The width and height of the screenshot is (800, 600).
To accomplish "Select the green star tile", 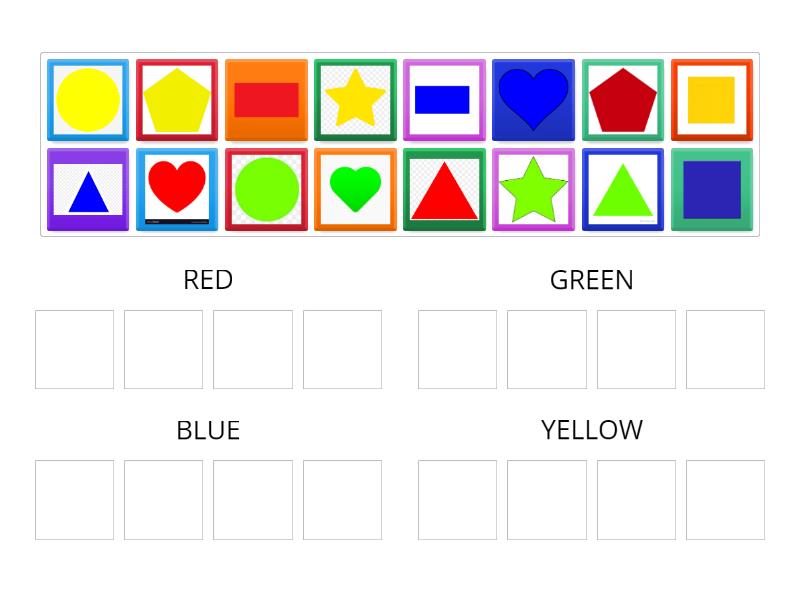I will pos(533,190).
